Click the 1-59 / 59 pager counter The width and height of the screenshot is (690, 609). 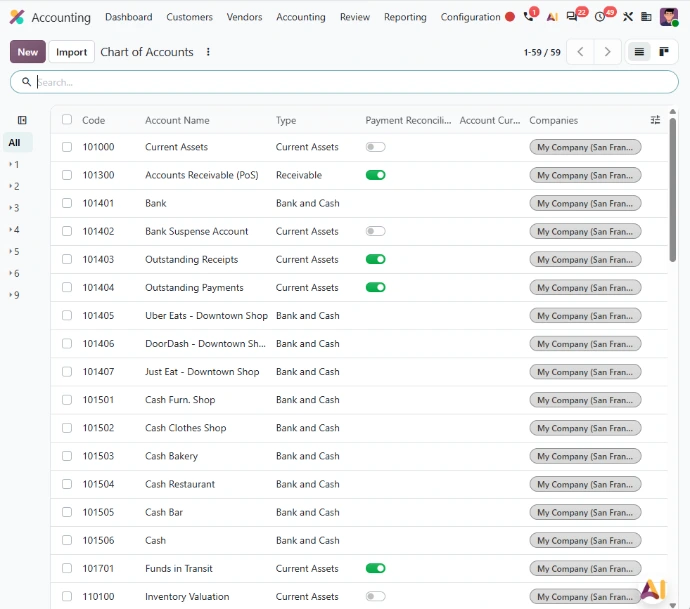pyautogui.click(x=542, y=52)
